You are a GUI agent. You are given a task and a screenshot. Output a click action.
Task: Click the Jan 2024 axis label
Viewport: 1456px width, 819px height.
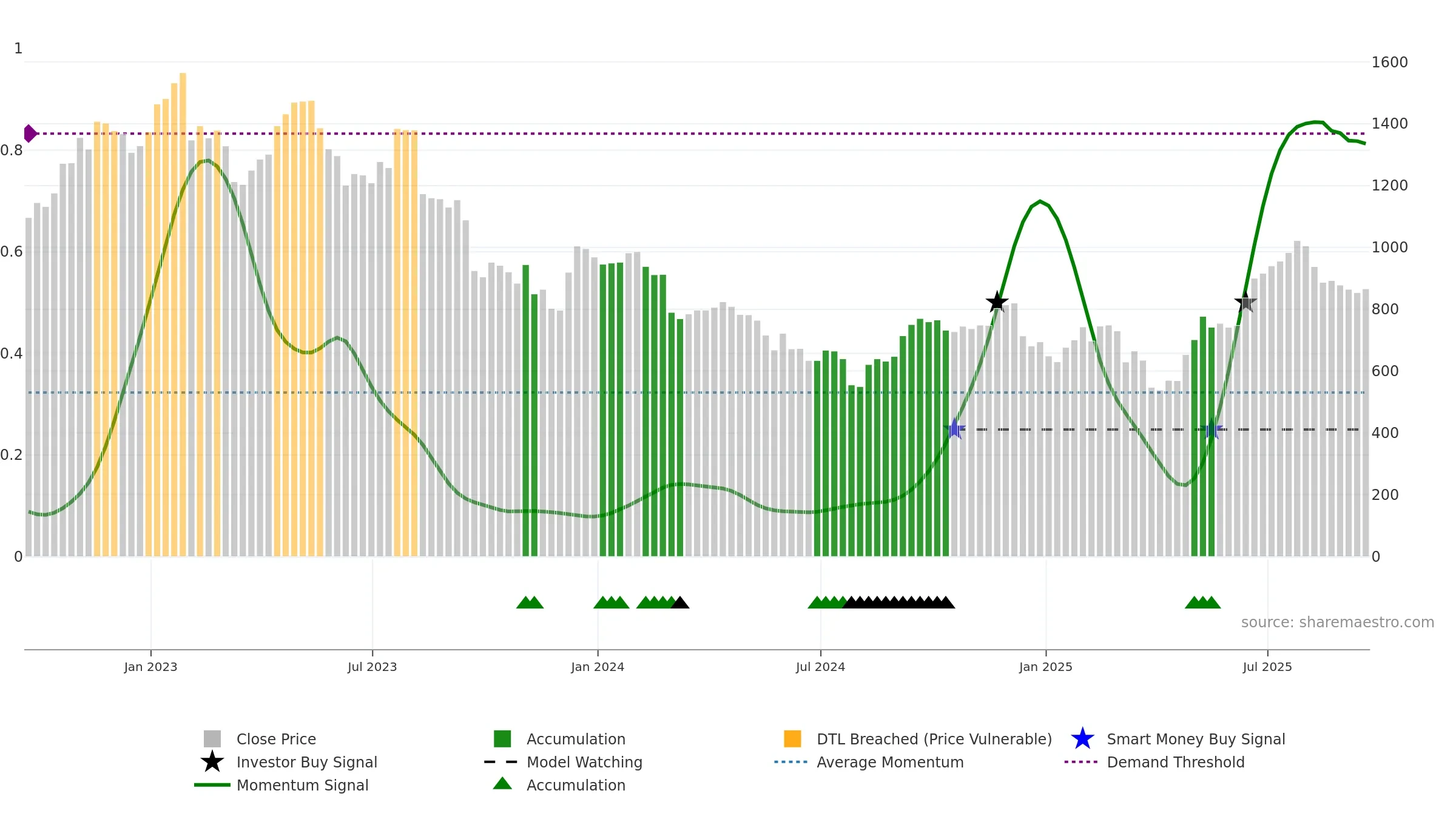[x=598, y=667]
